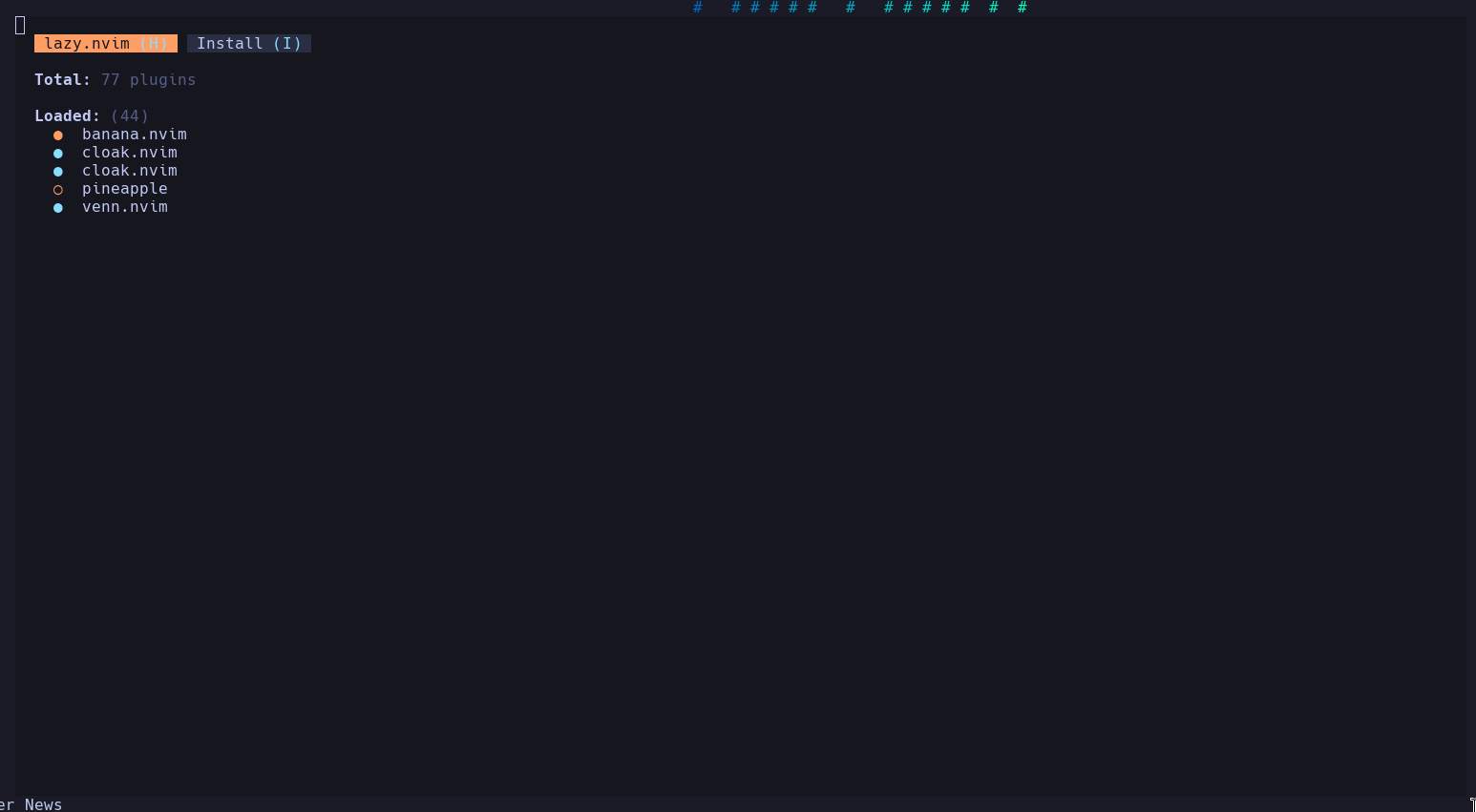Click the lone blue hash at header start
The height and width of the screenshot is (812, 1476).
point(698,8)
